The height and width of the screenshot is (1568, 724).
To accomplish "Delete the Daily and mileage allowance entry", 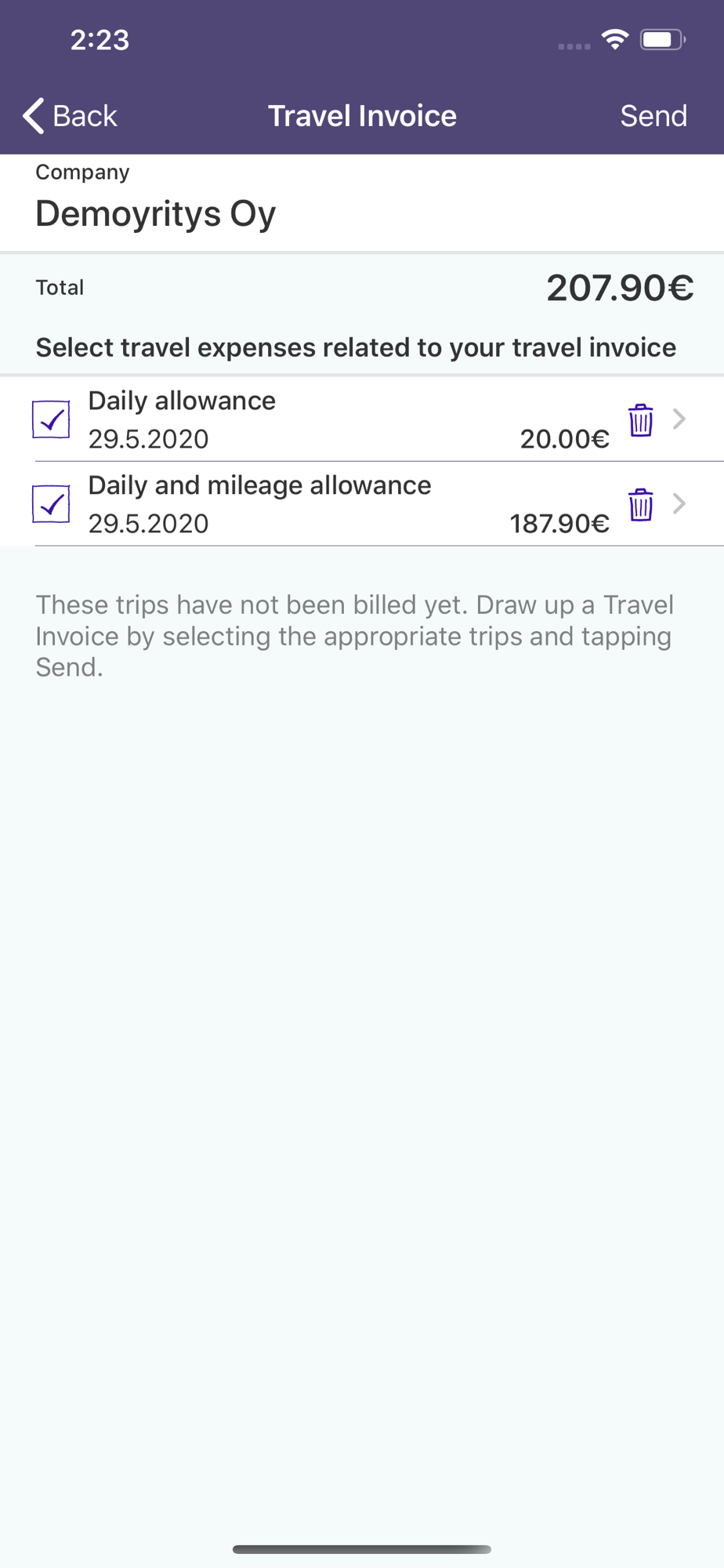I will 640,504.
